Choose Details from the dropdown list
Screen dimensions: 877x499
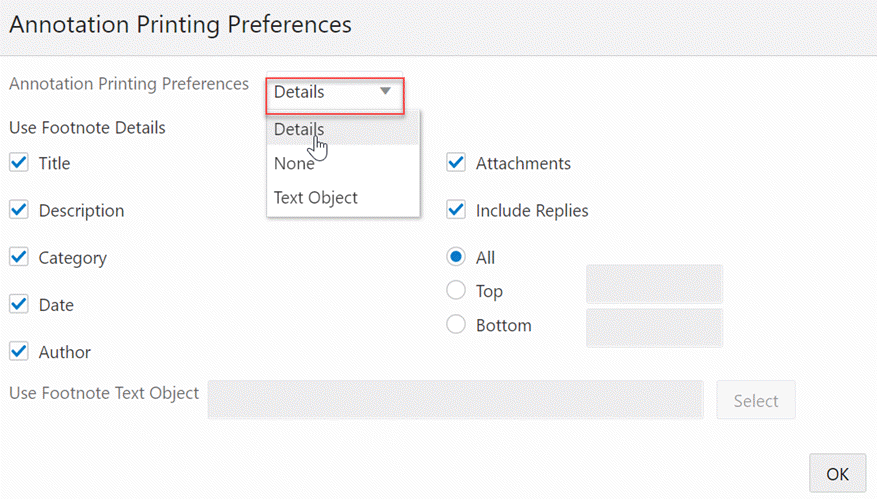click(x=299, y=130)
